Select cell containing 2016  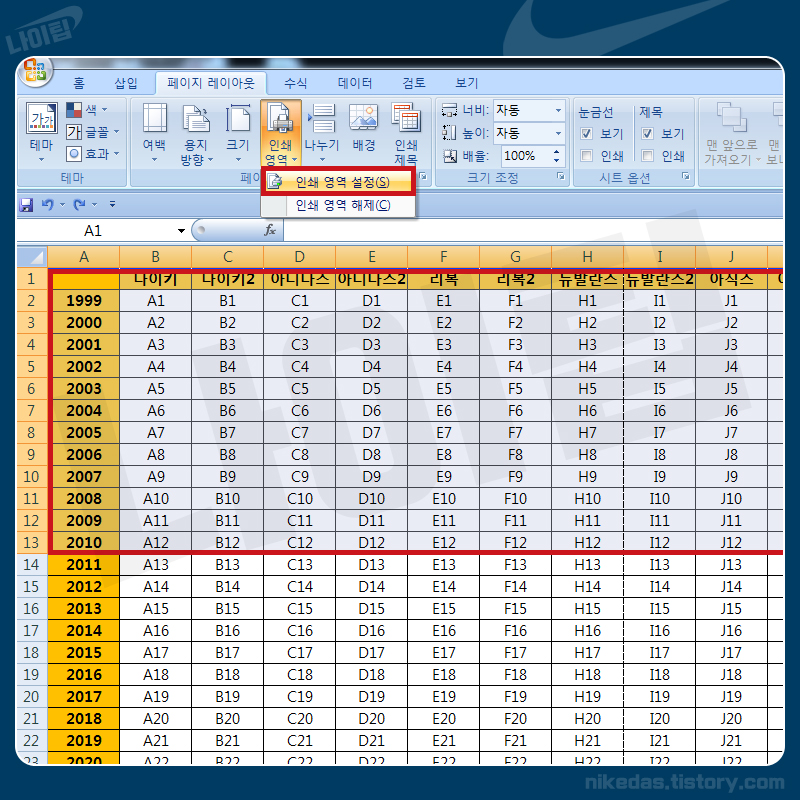[x=84, y=674]
